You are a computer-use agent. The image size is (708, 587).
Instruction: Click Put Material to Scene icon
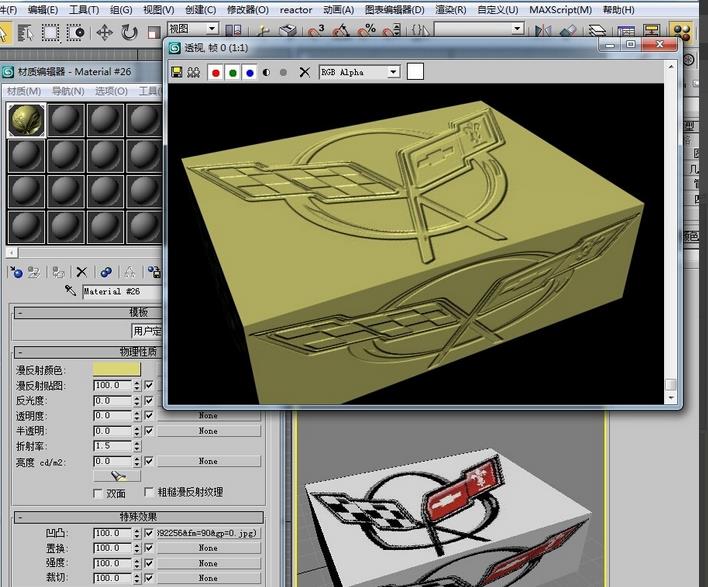(34, 272)
